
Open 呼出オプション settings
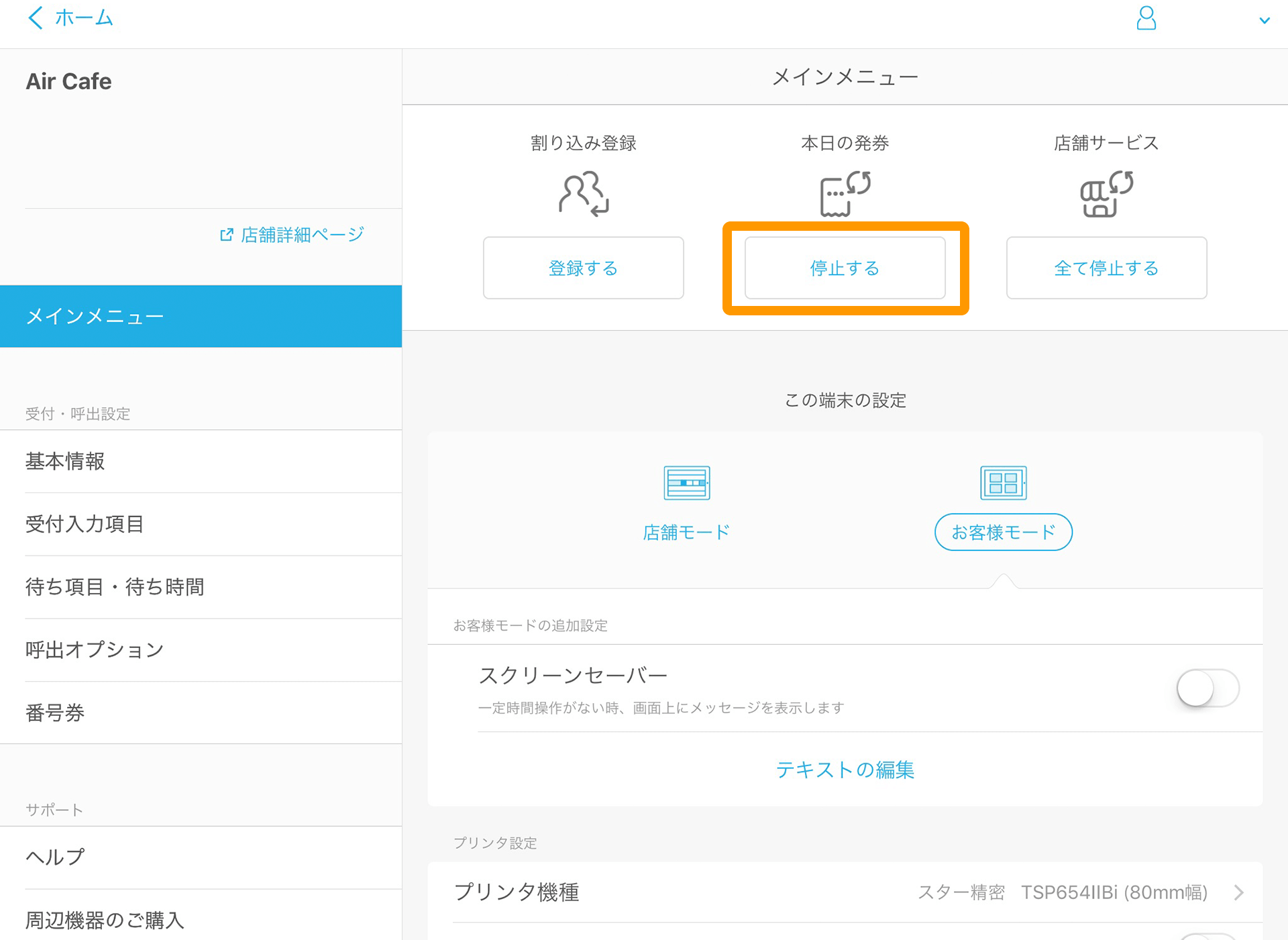[201, 649]
